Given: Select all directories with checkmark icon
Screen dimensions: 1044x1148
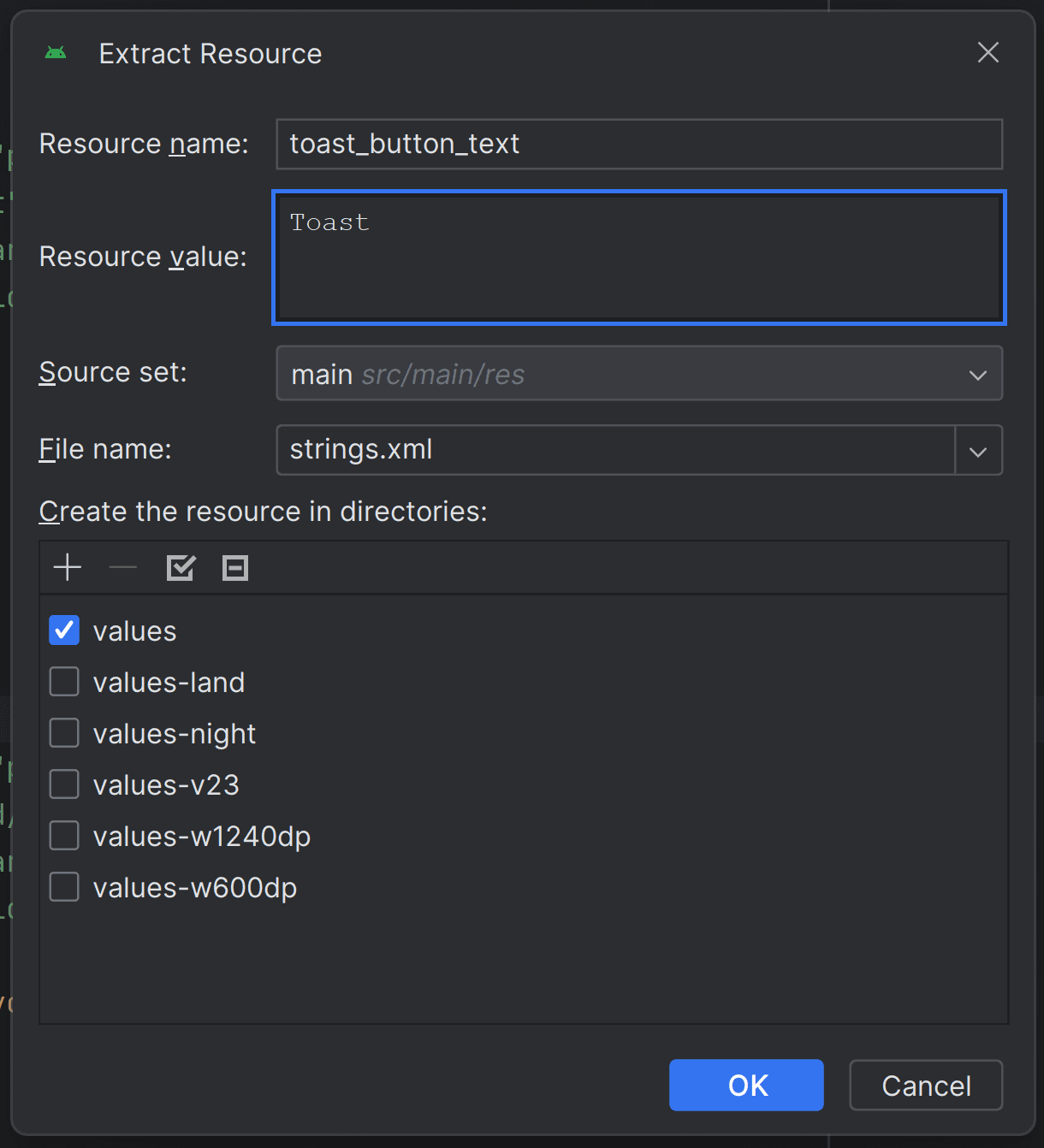Looking at the screenshot, I should point(181,567).
